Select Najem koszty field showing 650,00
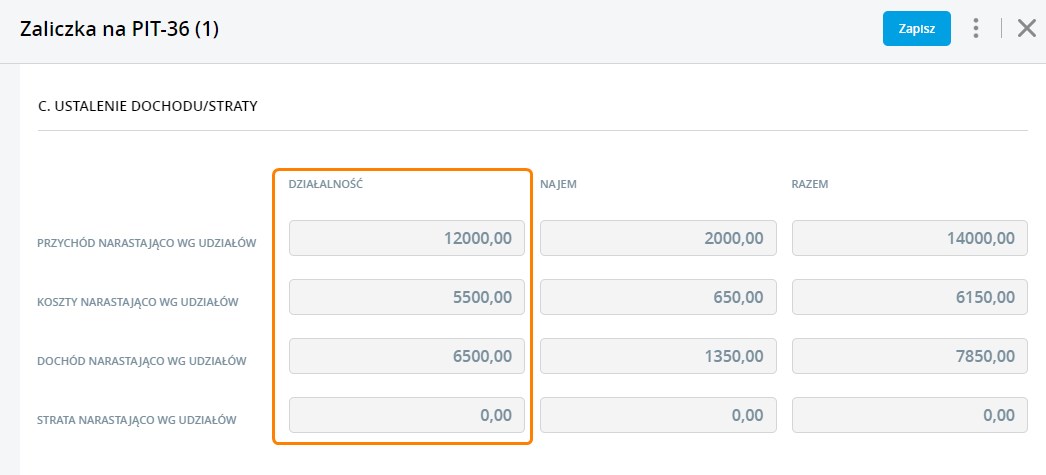This screenshot has width=1046, height=475. 658,297
